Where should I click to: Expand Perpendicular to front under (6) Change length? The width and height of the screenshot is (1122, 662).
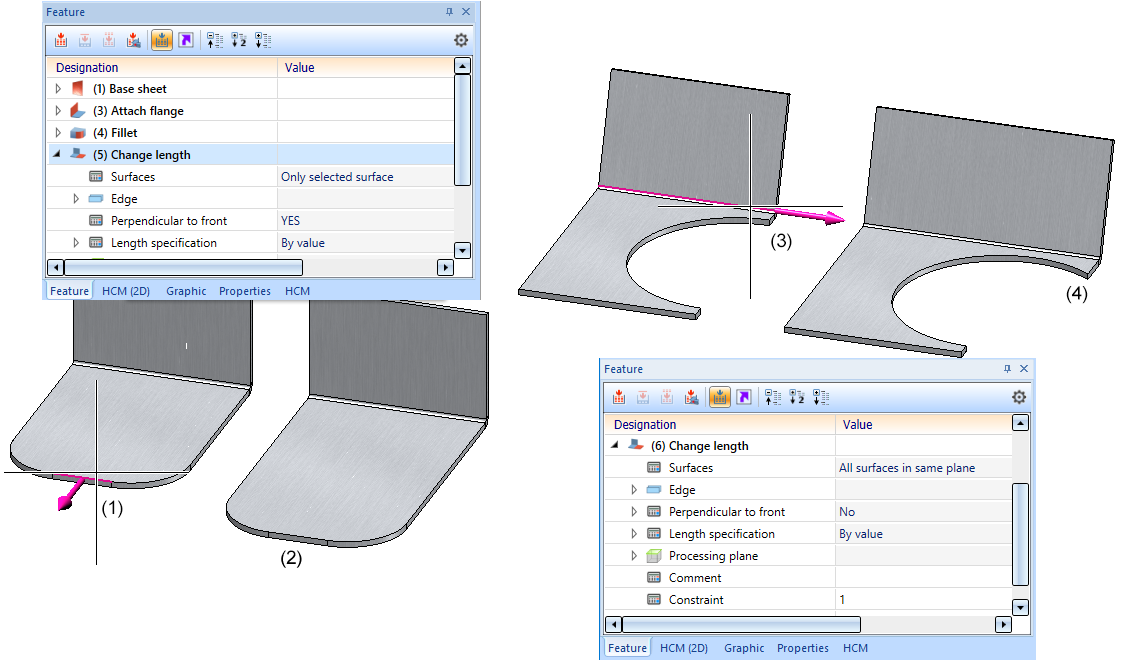click(634, 512)
